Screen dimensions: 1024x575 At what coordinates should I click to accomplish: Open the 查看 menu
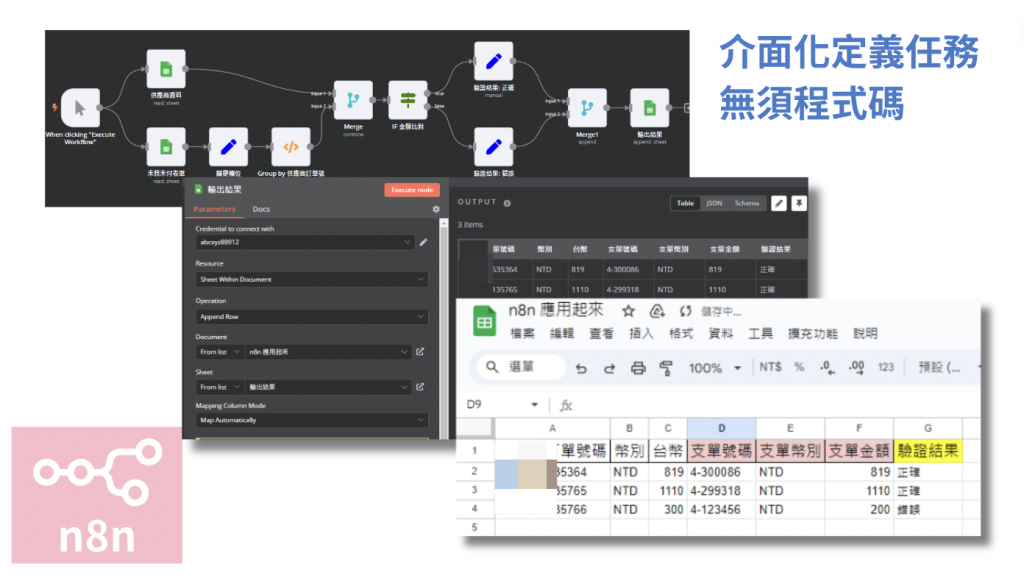coord(601,334)
